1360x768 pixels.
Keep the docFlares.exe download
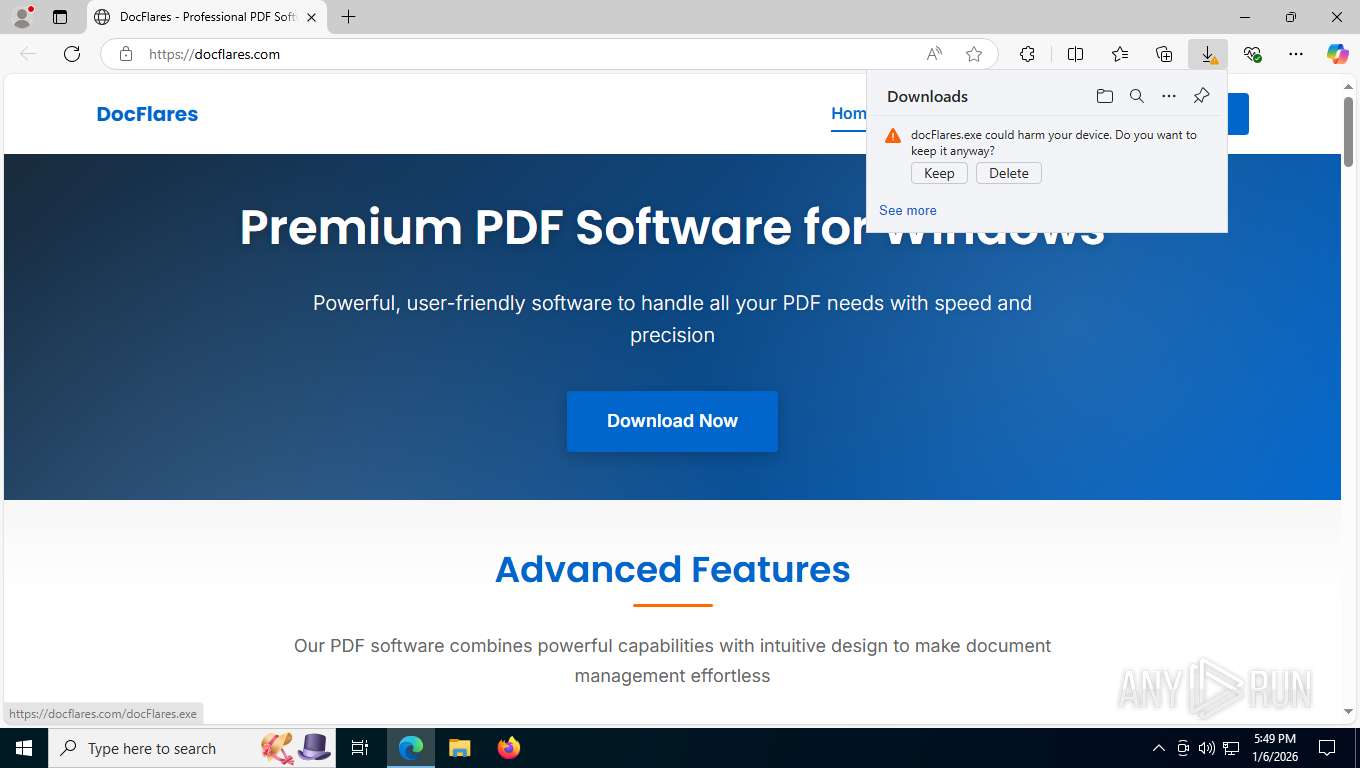(939, 173)
